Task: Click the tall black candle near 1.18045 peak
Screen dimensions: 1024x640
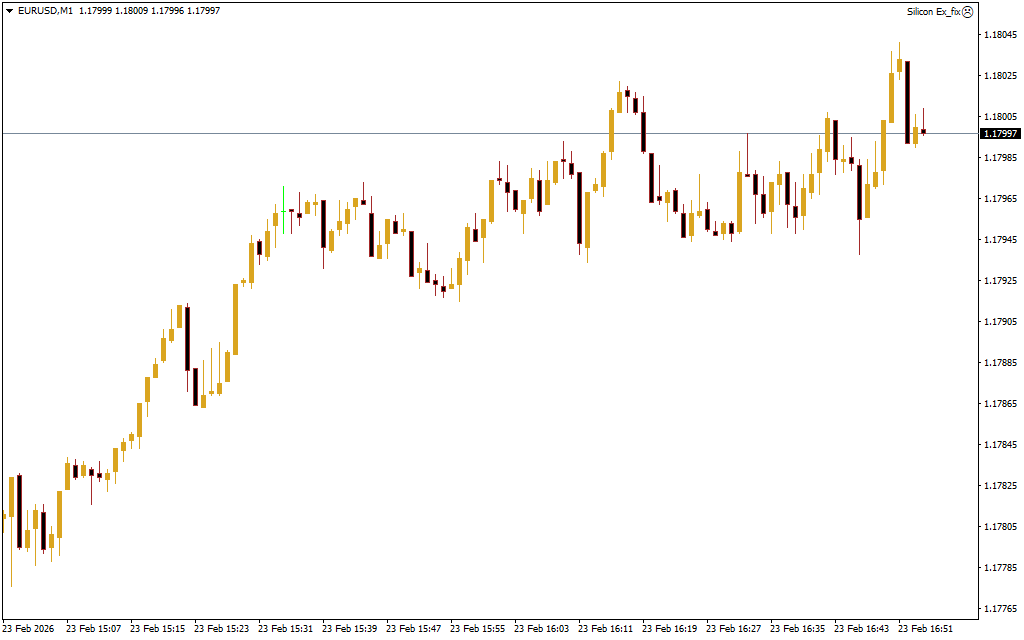Action: tap(907, 100)
